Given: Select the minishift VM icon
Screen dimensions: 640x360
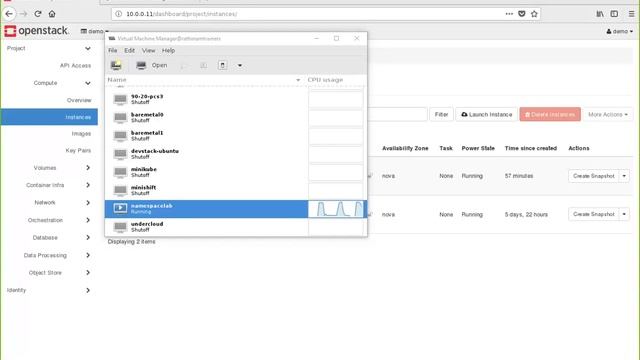Looking at the screenshot, I should click(120, 190).
